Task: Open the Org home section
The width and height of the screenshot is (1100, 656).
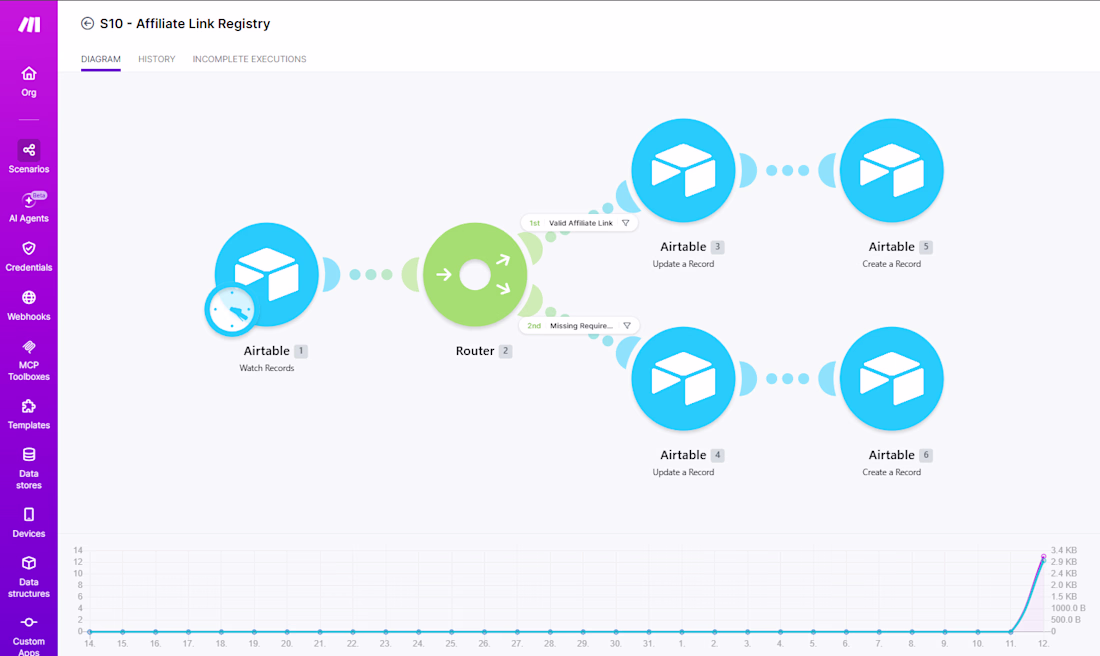Action: [29, 81]
